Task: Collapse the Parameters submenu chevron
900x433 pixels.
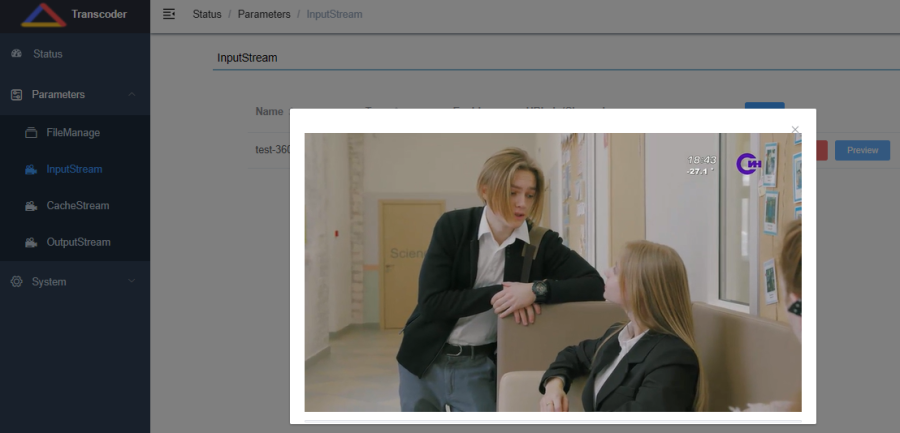Action: (x=132, y=94)
